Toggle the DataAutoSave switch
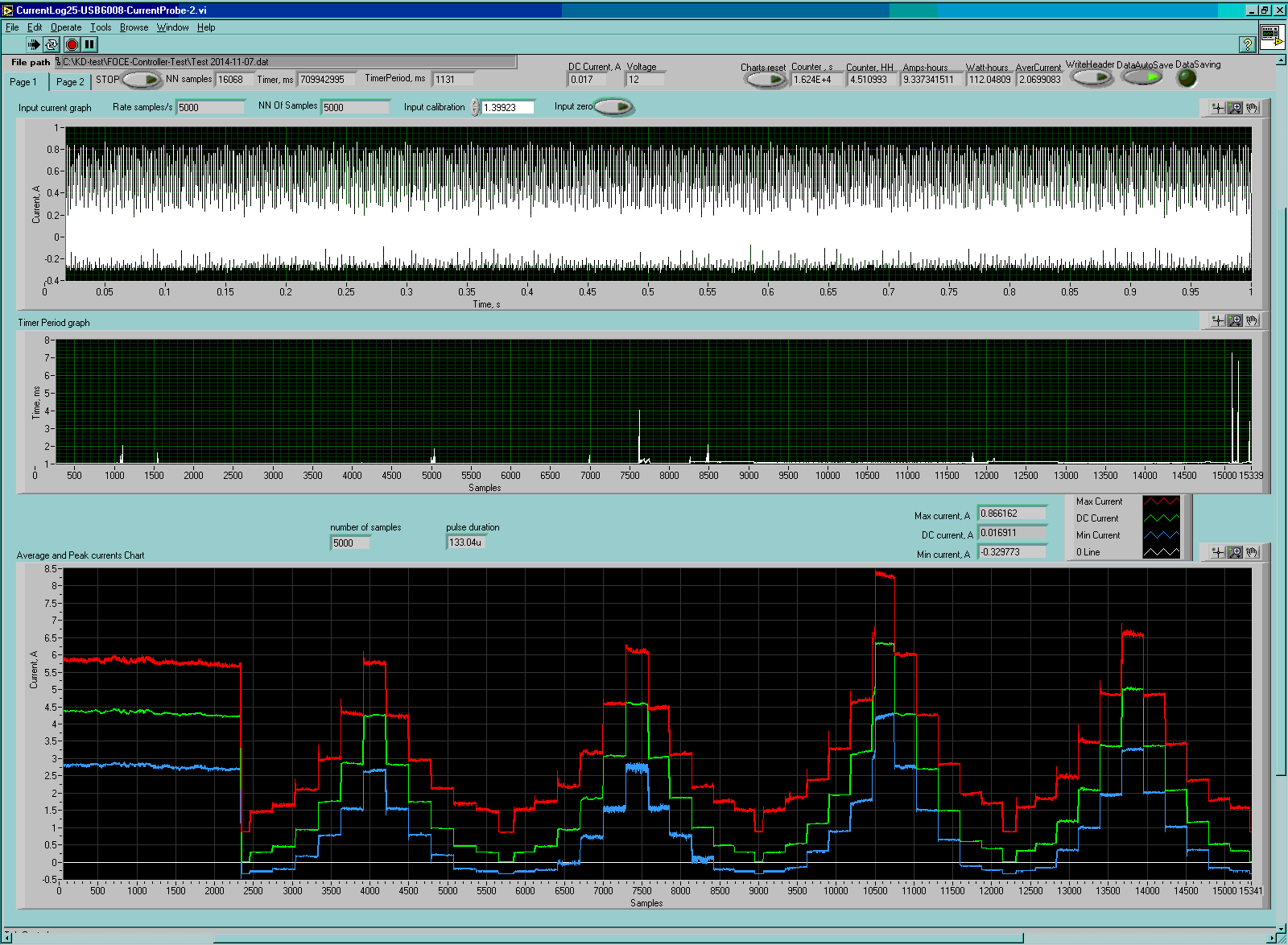The width and height of the screenshot is (1288, 945). tap(1143, 77)
